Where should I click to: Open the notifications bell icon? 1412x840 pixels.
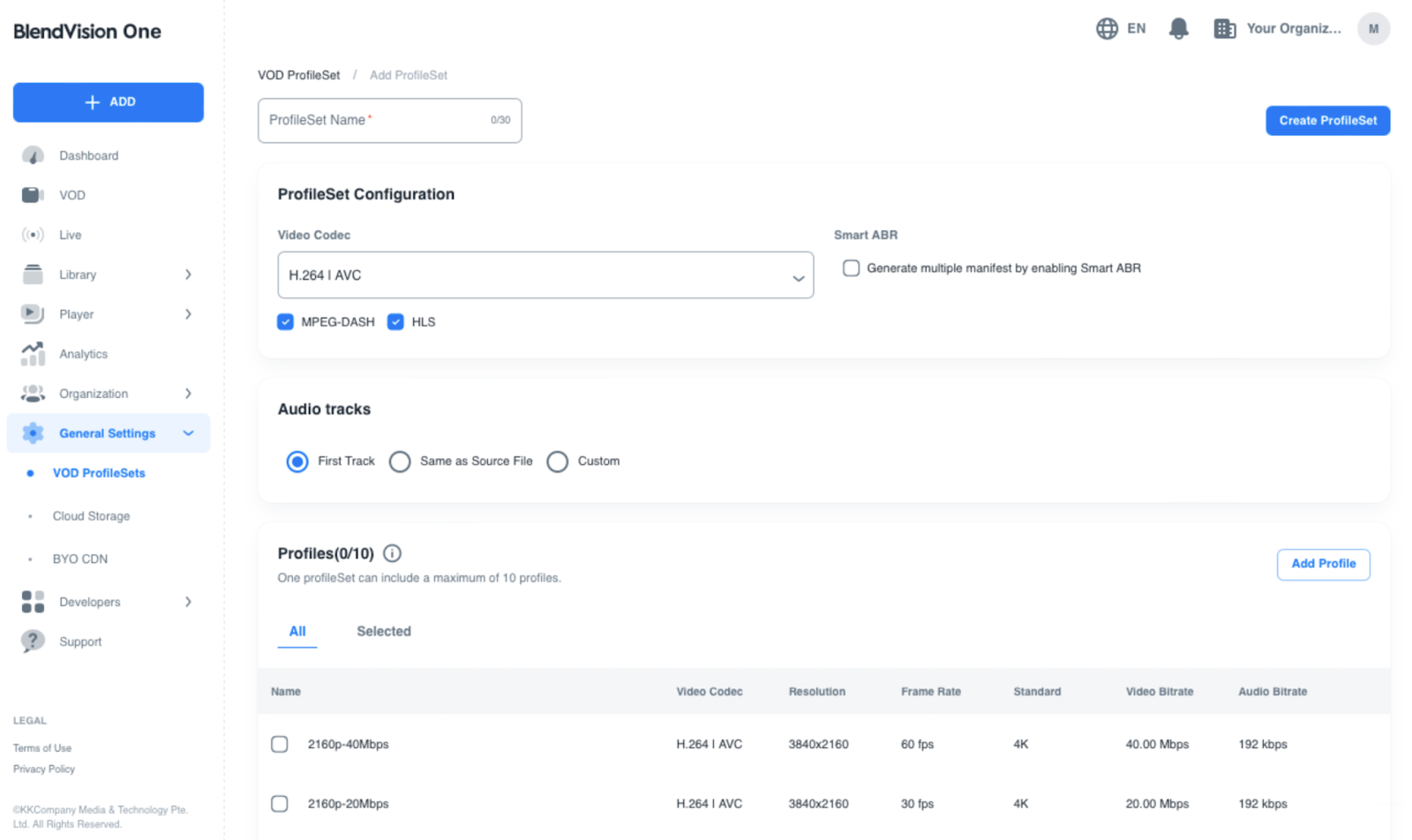coord(1178,29)
